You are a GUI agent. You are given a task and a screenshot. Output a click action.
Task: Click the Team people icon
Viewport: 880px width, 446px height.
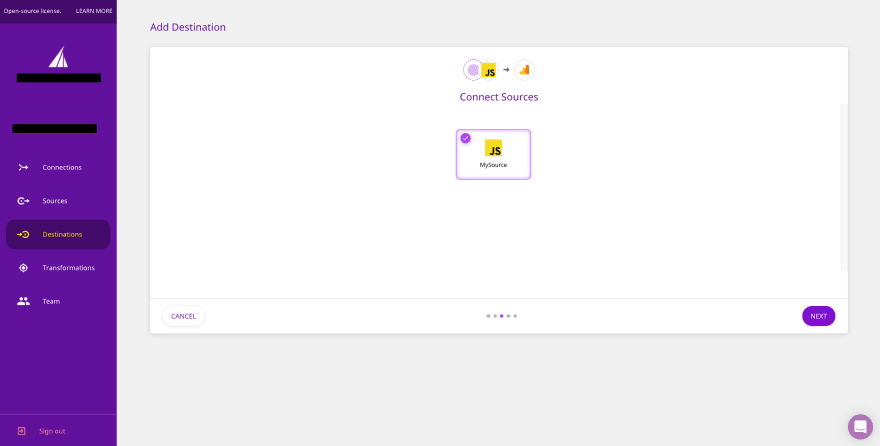[23, 301]
